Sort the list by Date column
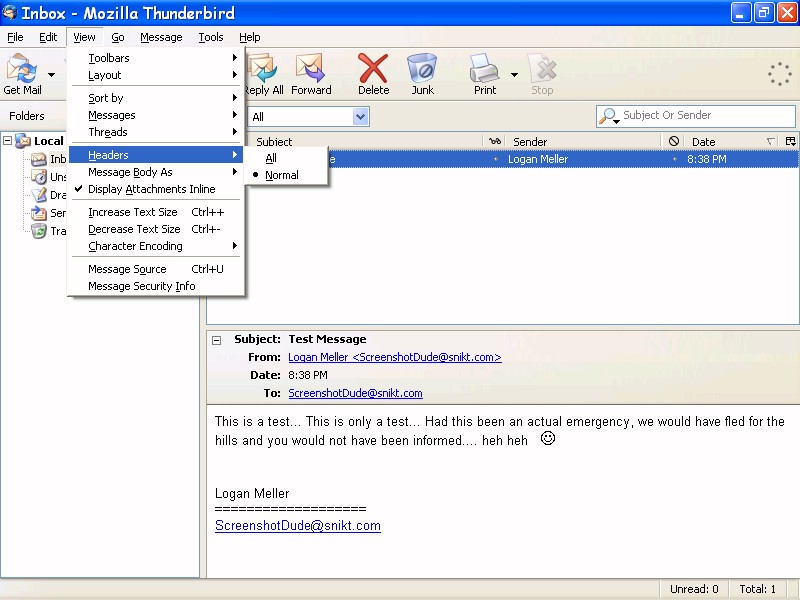 click(x=732, y=142)
